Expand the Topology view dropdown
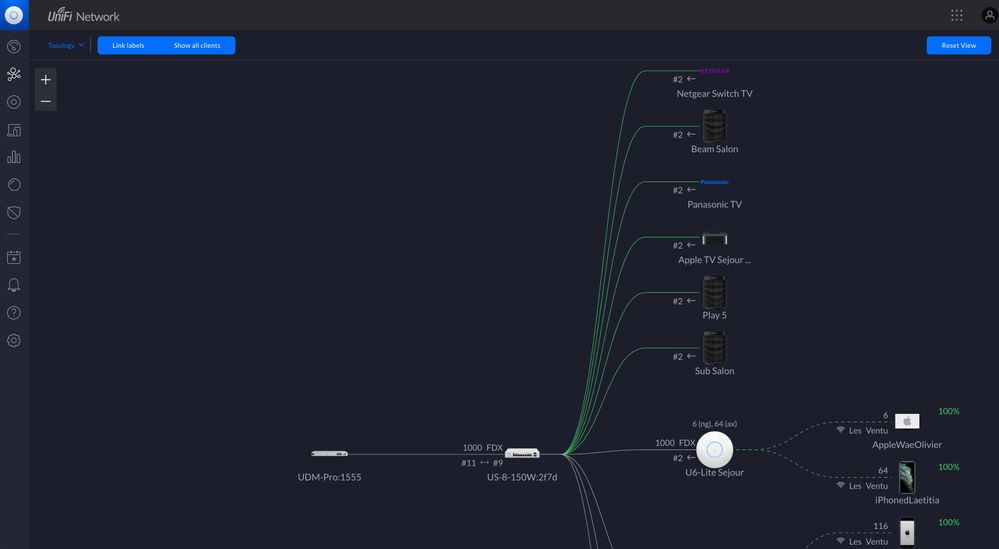The width and height of the screenshot is (999, 549). pyautogui.click(x=66, y=46)
